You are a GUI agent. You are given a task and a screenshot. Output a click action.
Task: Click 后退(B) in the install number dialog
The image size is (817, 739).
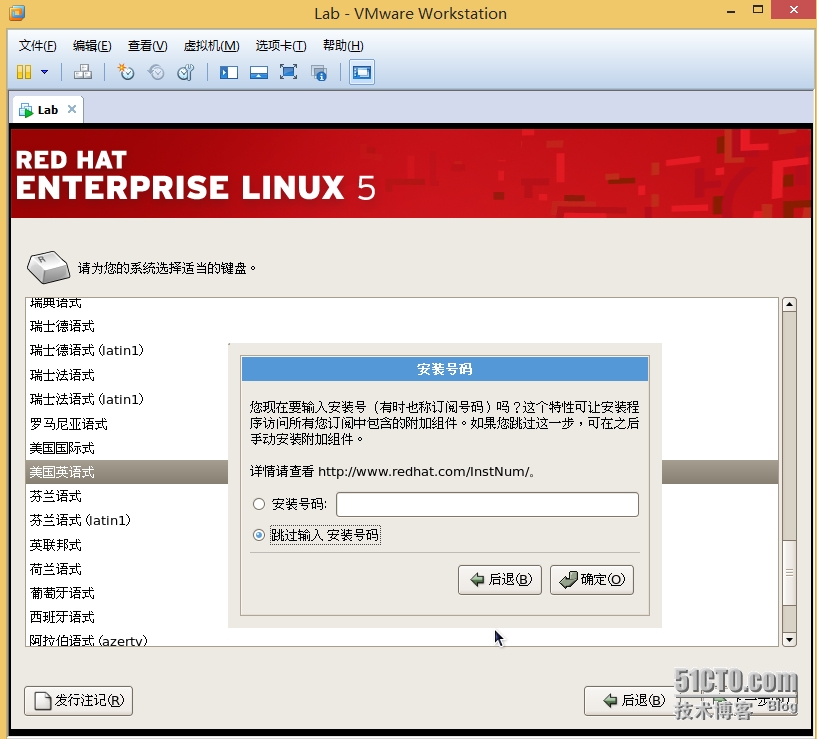(x=500, y=580)
